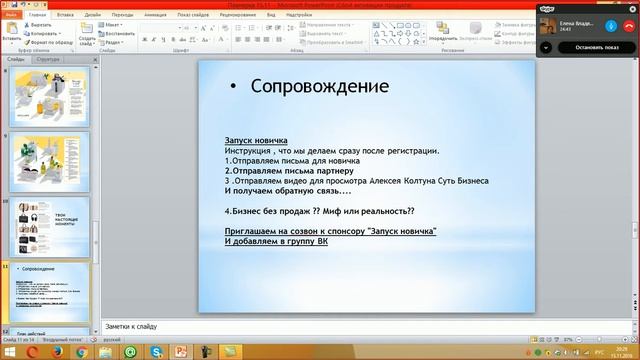Click the slide title text Сопровождение
Screen dimensions: 640x360
(x=320, y=86)
